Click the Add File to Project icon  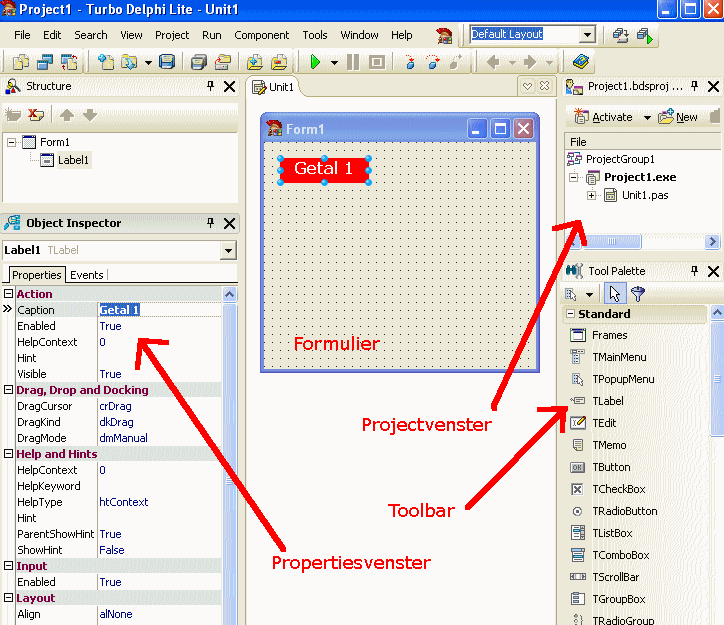coord(255,62)
